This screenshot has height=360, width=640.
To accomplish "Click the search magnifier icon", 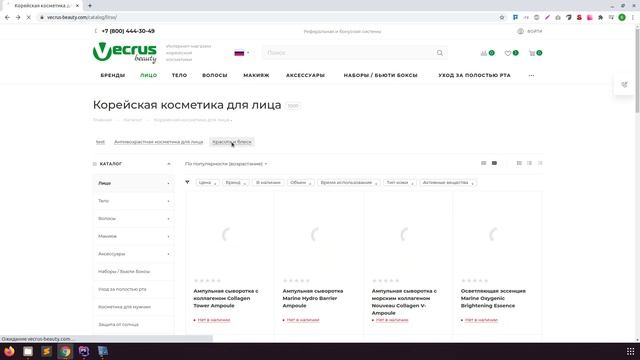I will click(440, 53).
